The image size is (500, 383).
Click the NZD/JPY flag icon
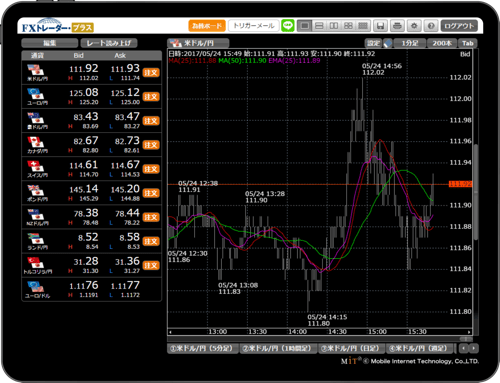(x=36, y=215)
